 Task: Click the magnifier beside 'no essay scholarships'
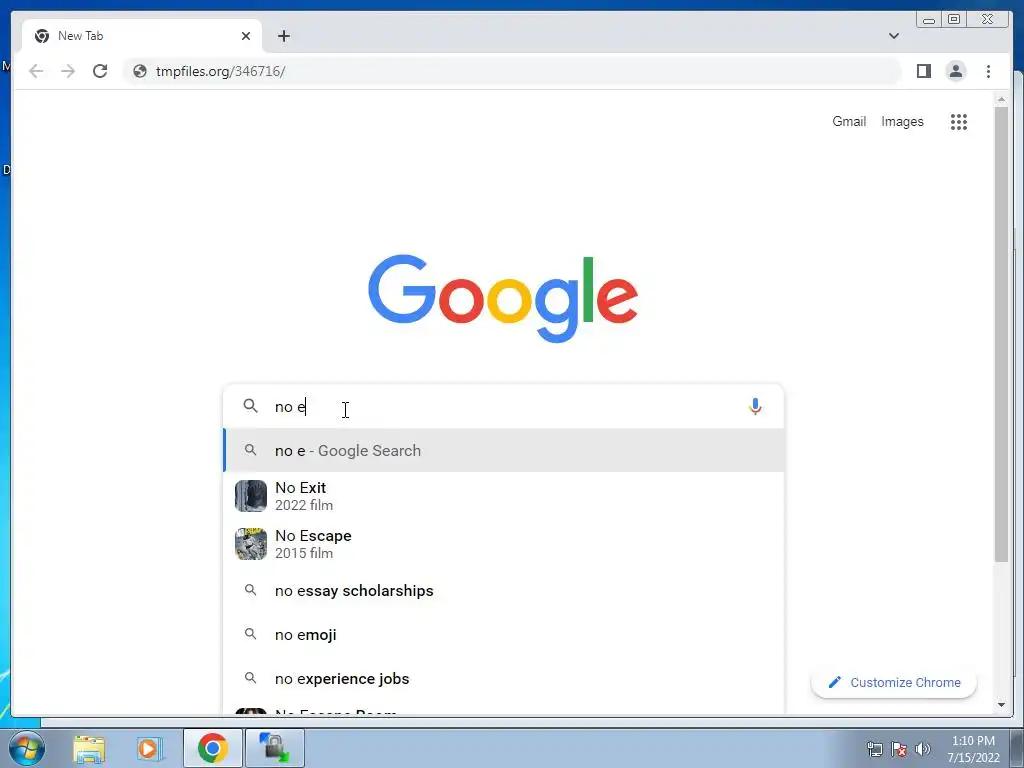tap(250, 590)
